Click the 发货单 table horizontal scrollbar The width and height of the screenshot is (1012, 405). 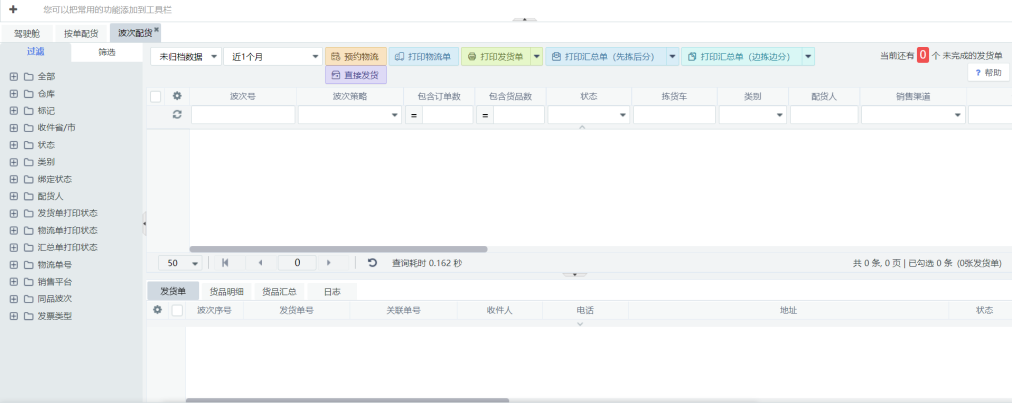click(x=347, y=400)
